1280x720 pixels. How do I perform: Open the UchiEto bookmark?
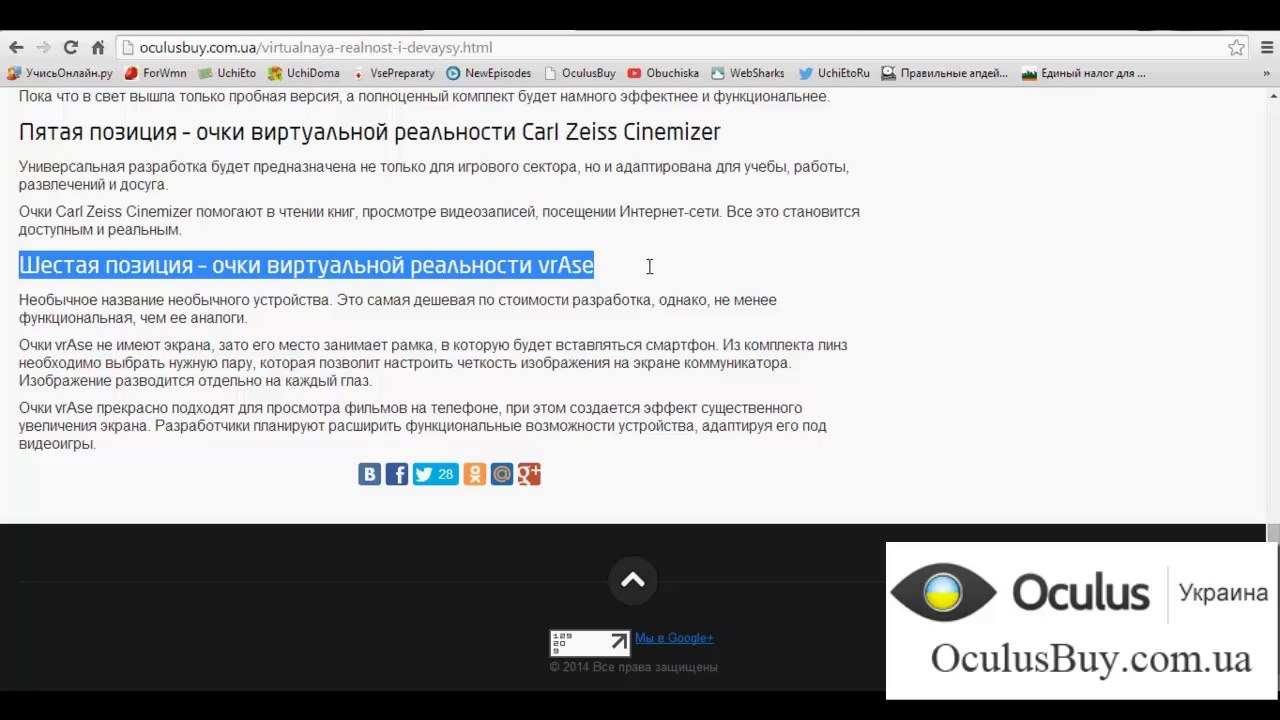tap(227, 73)
